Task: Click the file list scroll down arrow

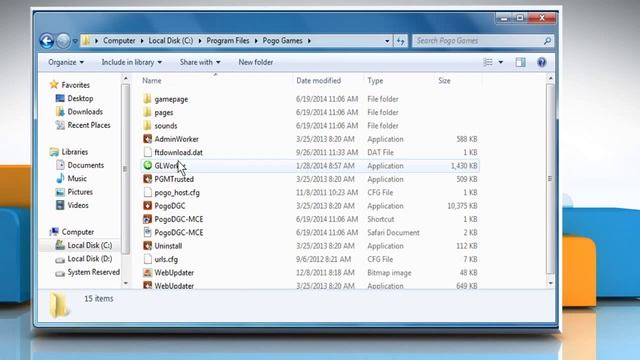Action: pos(550,282)
